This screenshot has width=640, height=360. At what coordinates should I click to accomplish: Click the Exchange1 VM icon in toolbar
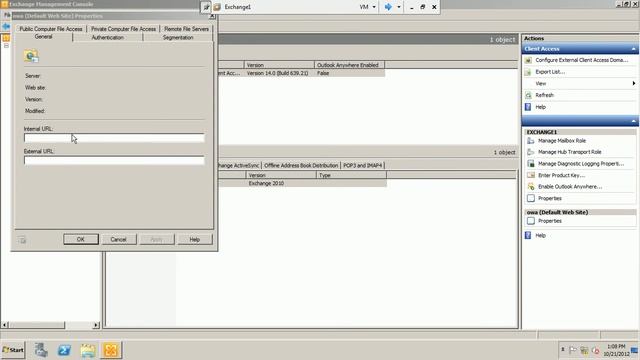(x=217, y=7)
